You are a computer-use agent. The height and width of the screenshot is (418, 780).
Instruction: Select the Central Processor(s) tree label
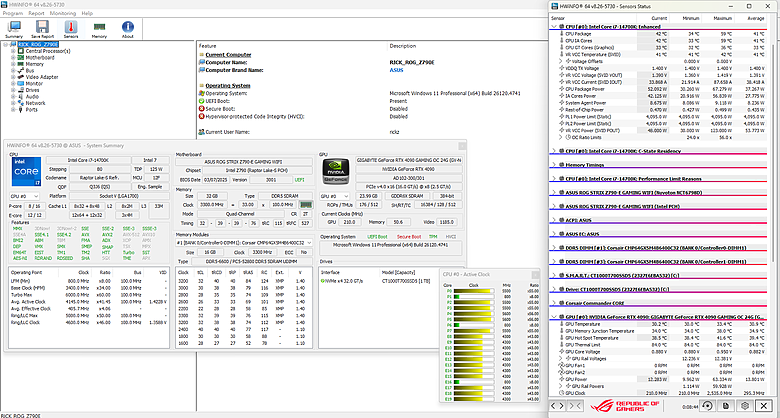pos(48,51)
